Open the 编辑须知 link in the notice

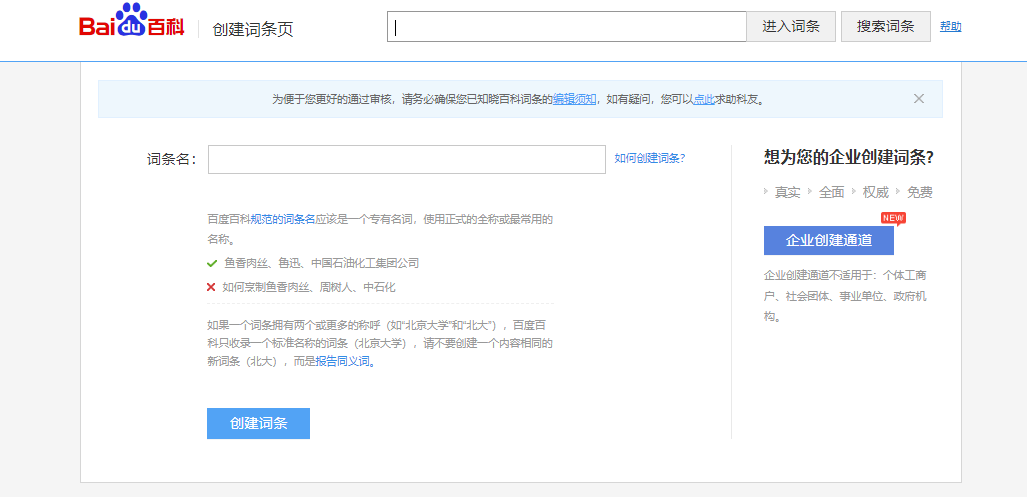tap(574, 100)
